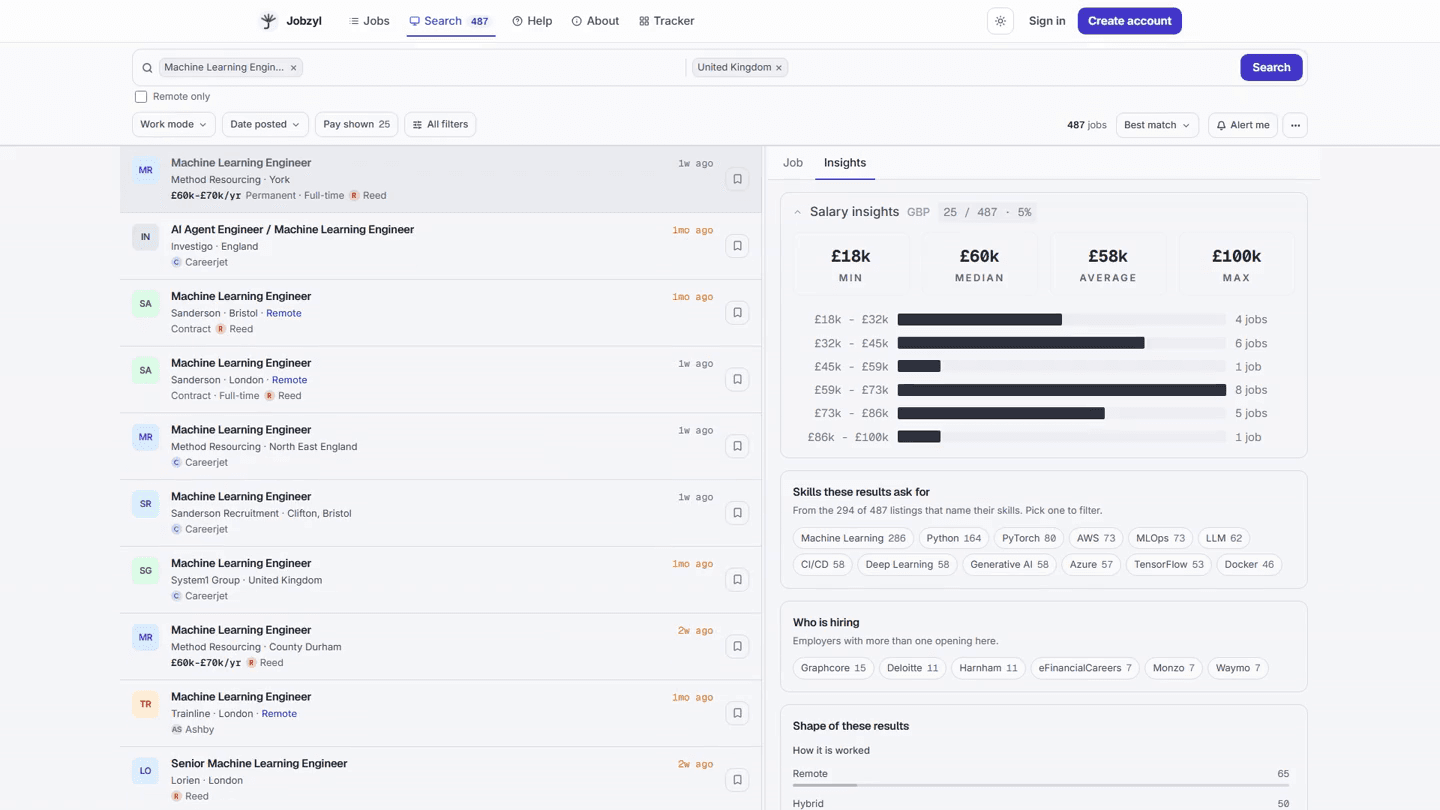The width and height of the screenshot is (1440, 810).
Task: Bookmark the Method Resourcing York job
Action: click(x=737, y=179)
